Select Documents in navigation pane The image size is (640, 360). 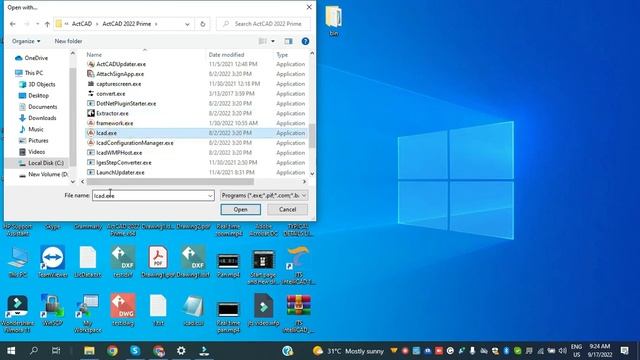coord(38,107)
